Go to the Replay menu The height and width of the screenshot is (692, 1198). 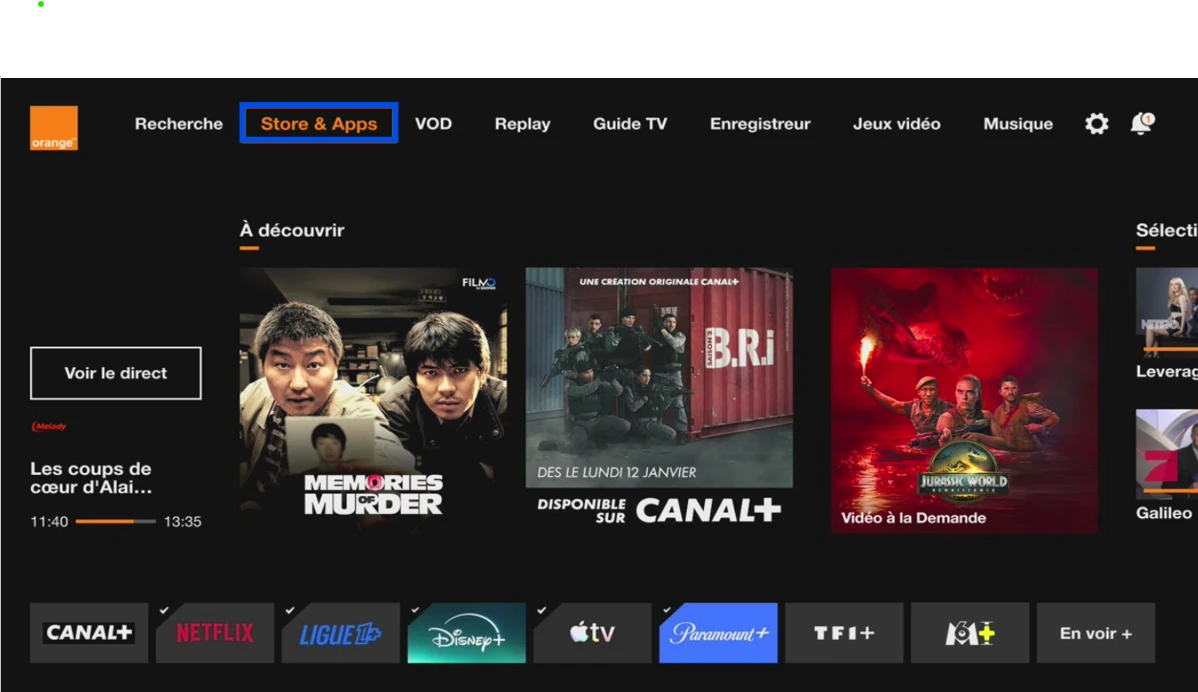pyautogui.click(x=522, y=124)
